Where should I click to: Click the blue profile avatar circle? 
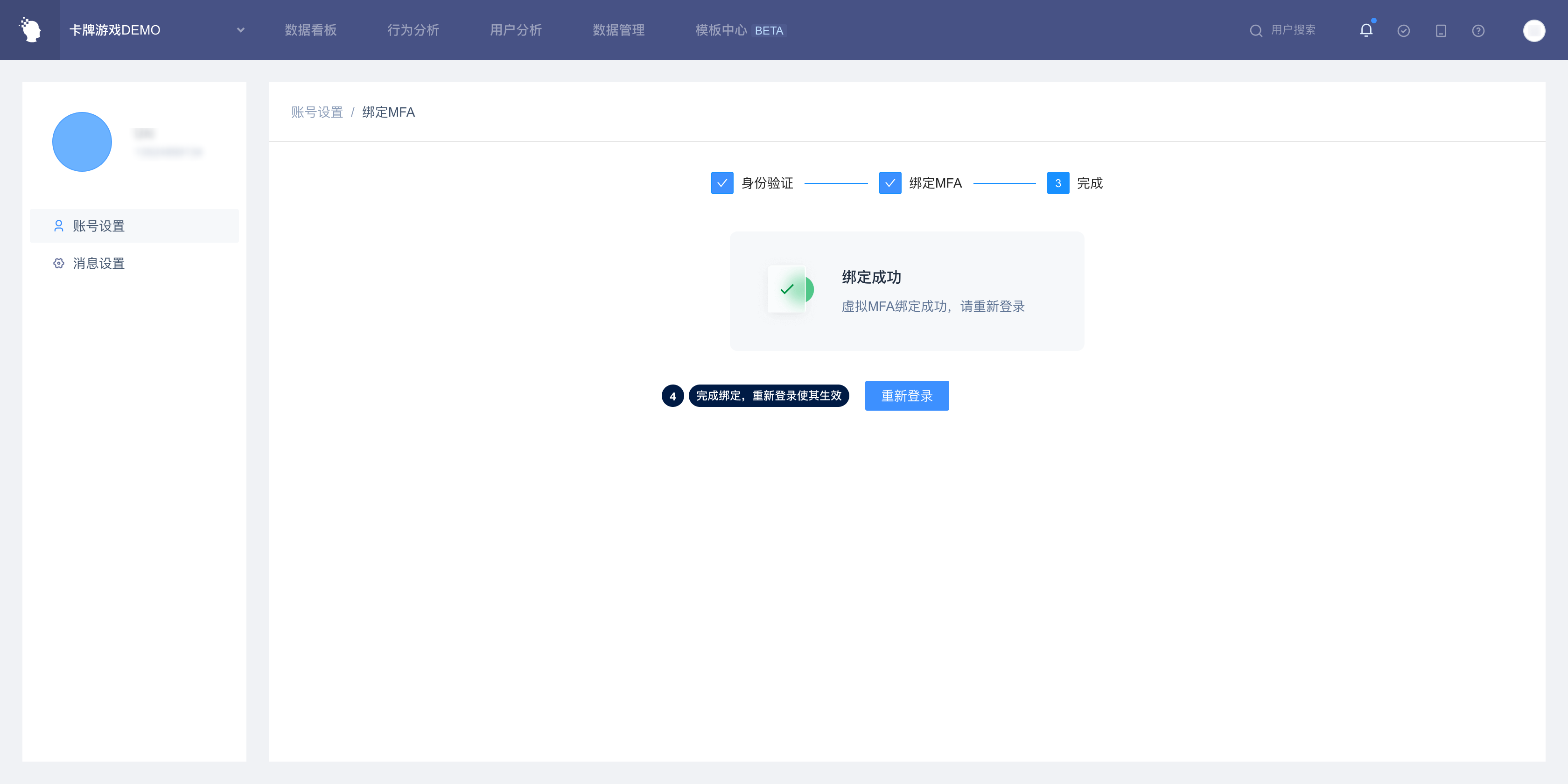pos(82,142)
